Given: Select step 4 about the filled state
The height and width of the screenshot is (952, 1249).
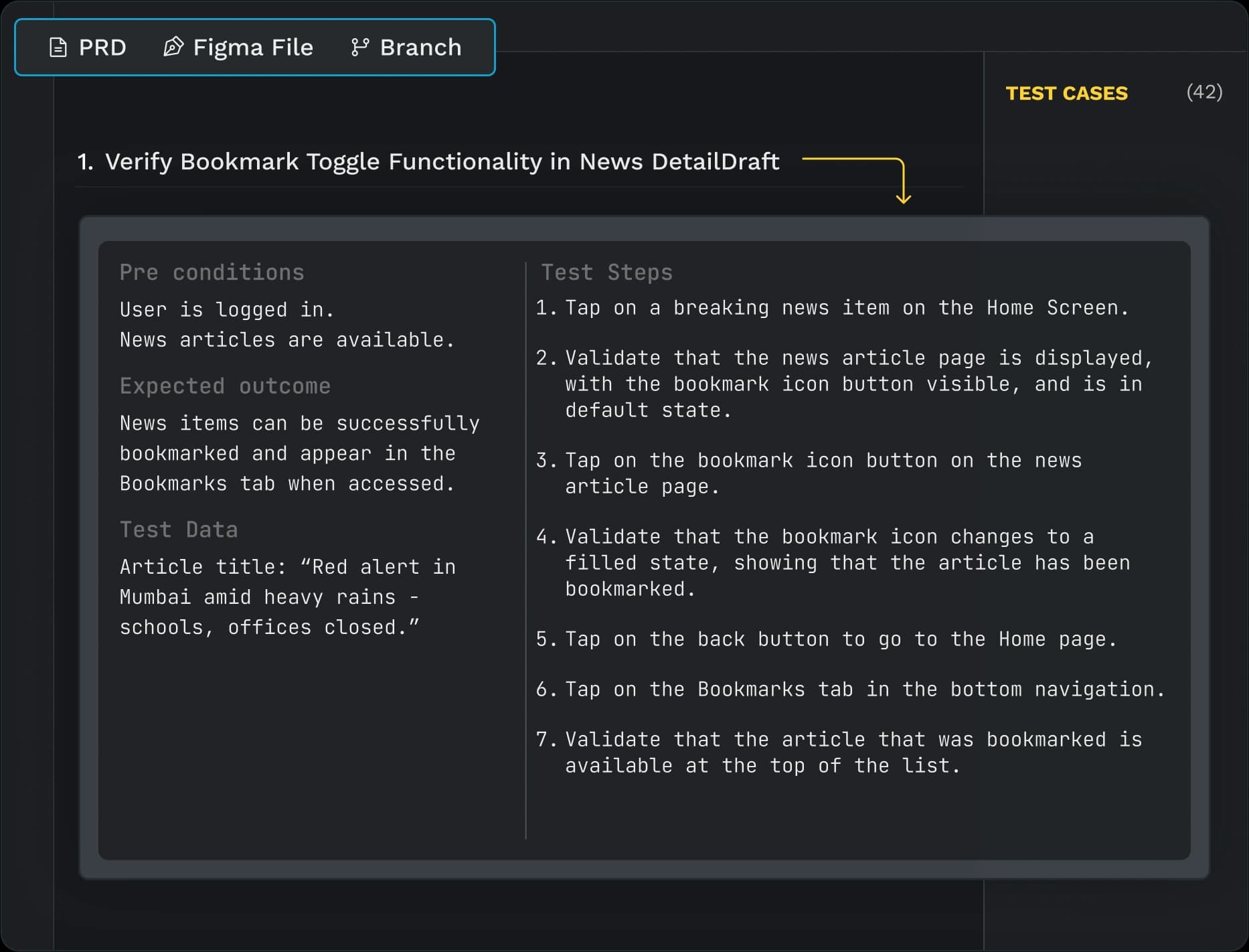Looking at the screenshot, I should [x=833, y=562].
